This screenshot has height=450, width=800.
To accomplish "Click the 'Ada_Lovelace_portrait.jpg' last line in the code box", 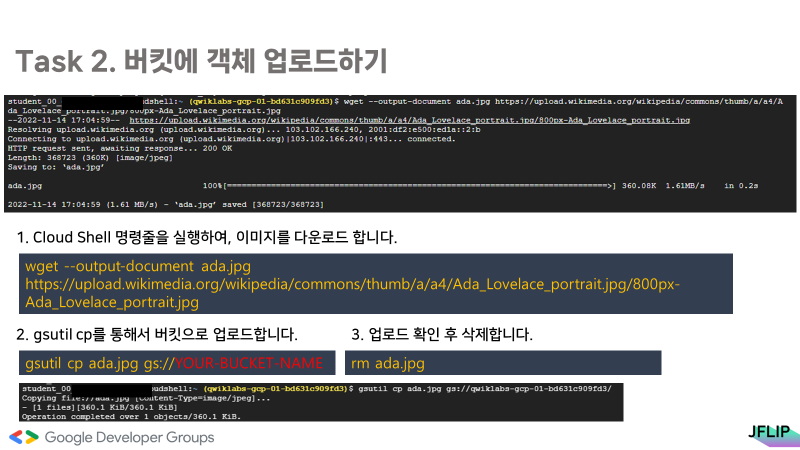I will click(112, 302).
